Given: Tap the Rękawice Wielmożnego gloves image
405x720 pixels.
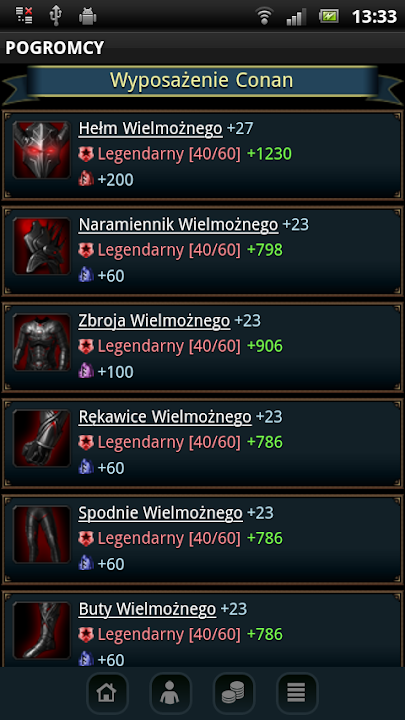Looking at the screenshot, I should (42, 438).
